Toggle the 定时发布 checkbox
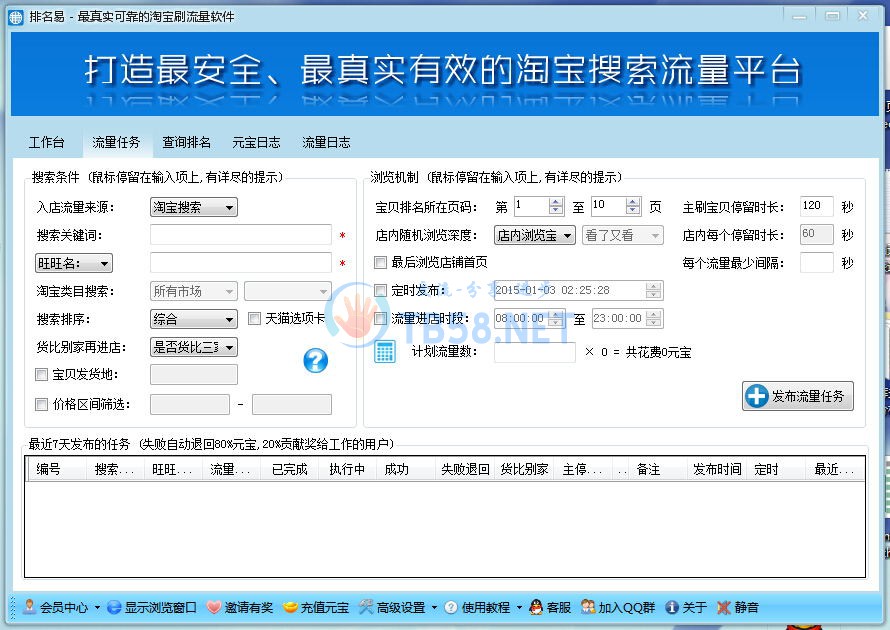890x630 pixels. point(381,291)
